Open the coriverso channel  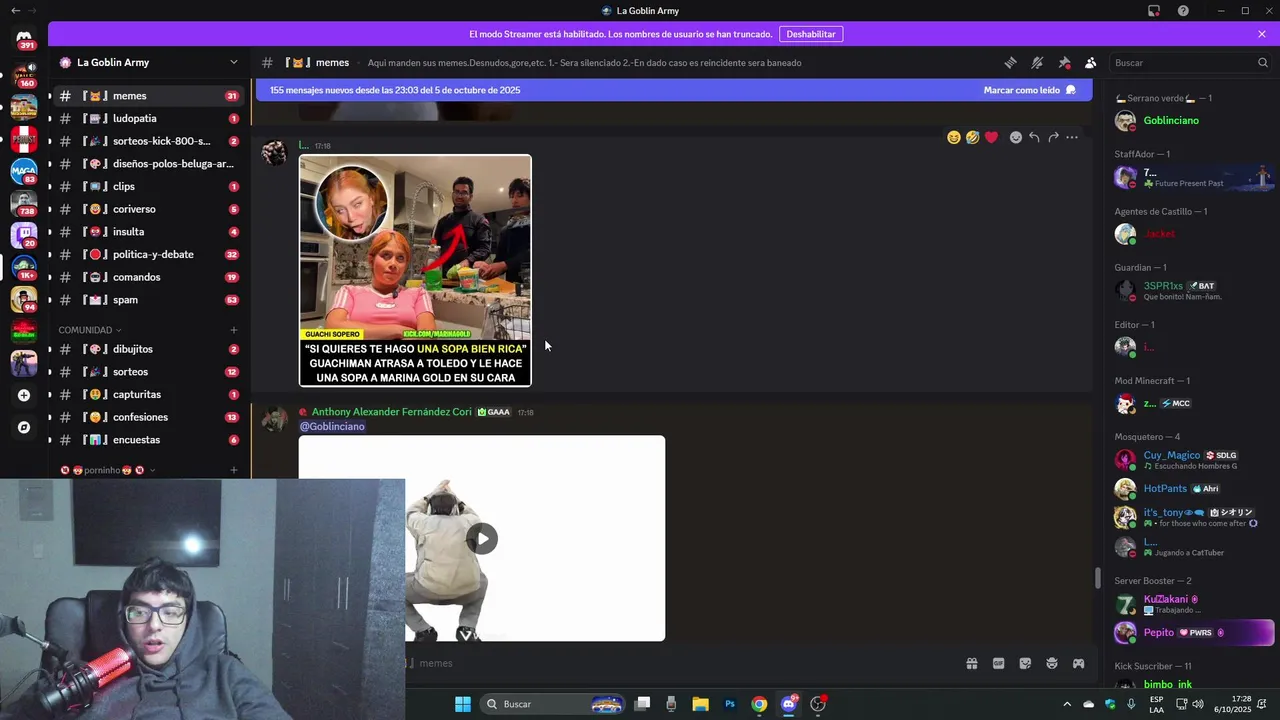(x=148, y=209)
